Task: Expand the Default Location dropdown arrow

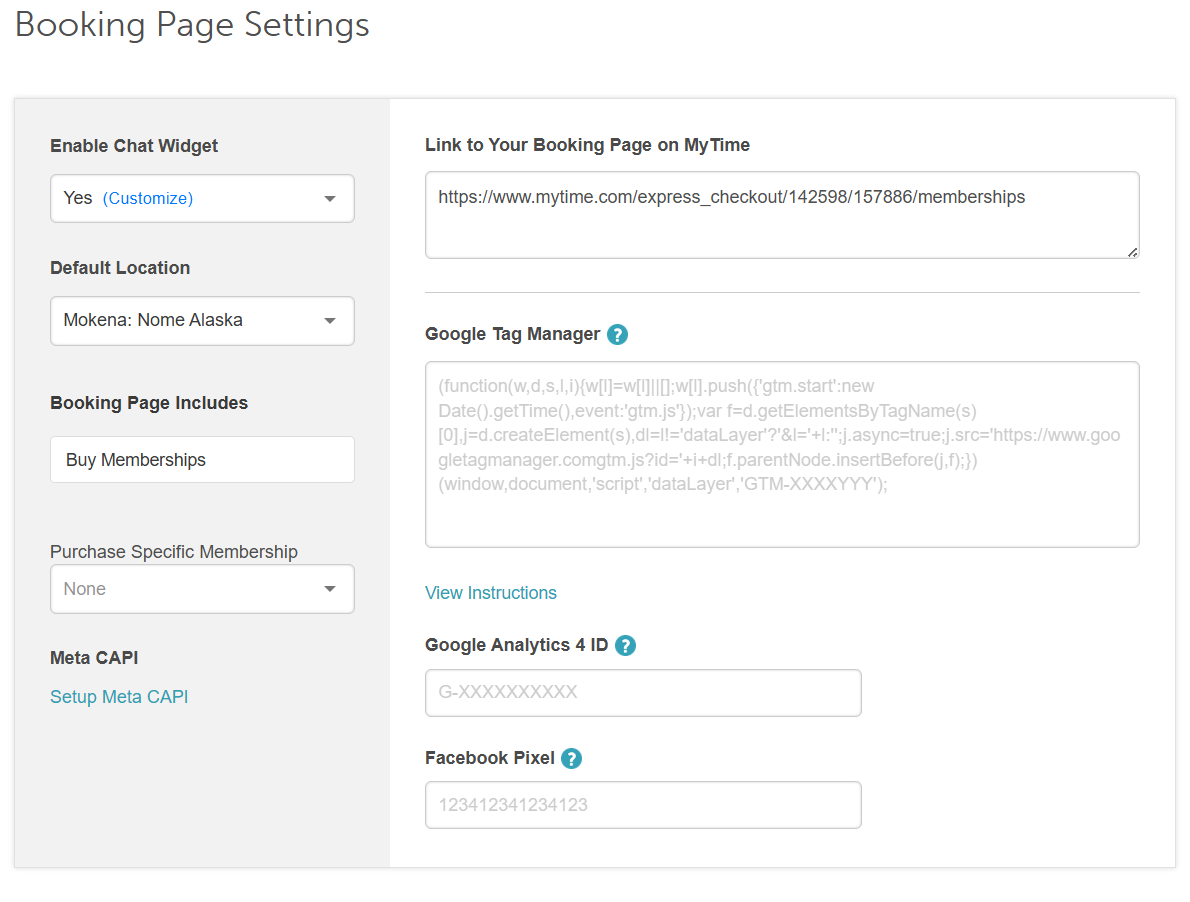Action: [329, 321]
